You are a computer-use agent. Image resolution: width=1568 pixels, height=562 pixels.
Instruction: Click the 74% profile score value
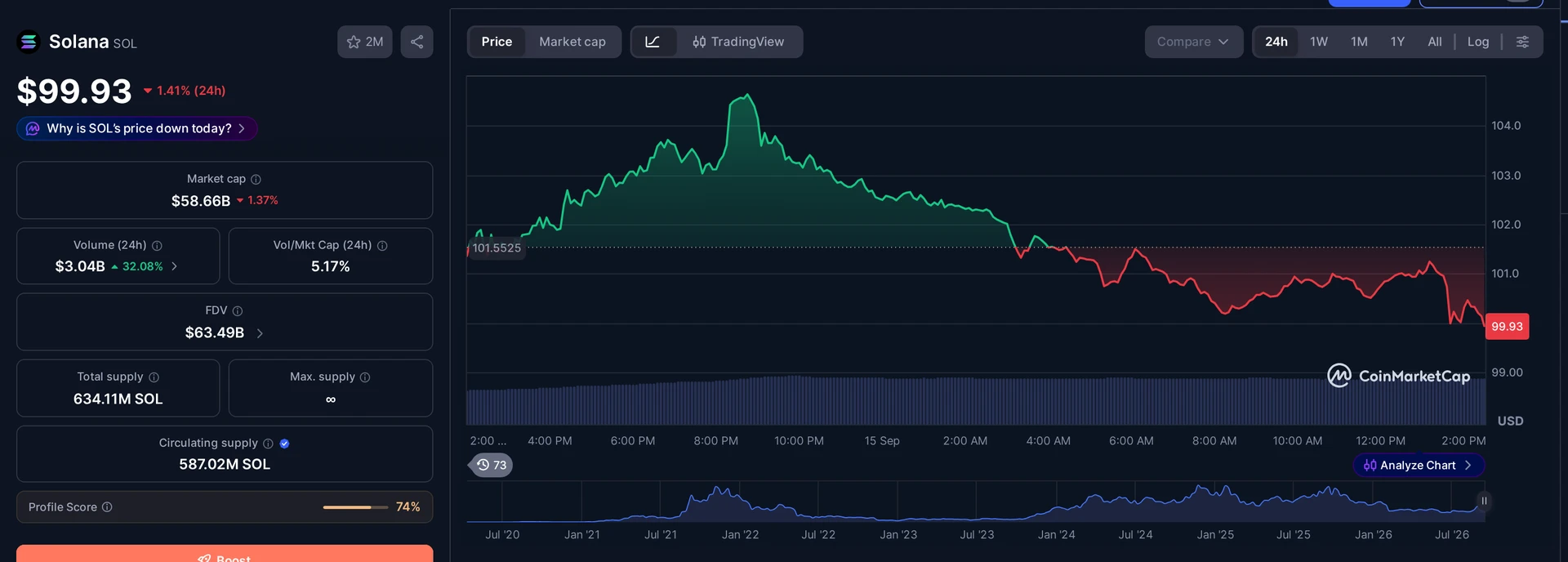[408, 507]
